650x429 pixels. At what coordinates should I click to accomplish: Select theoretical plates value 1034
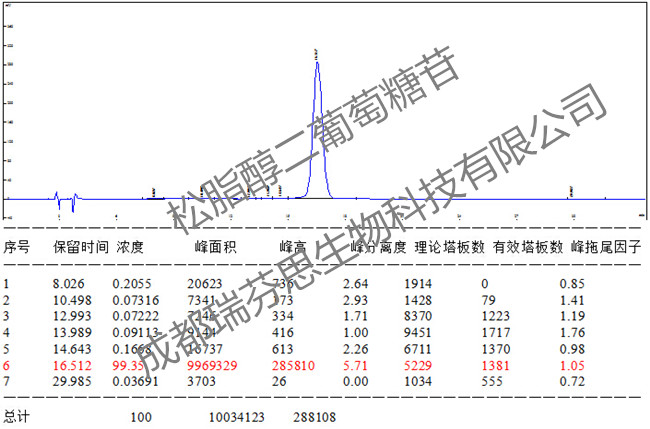click(x=418, y=381)
